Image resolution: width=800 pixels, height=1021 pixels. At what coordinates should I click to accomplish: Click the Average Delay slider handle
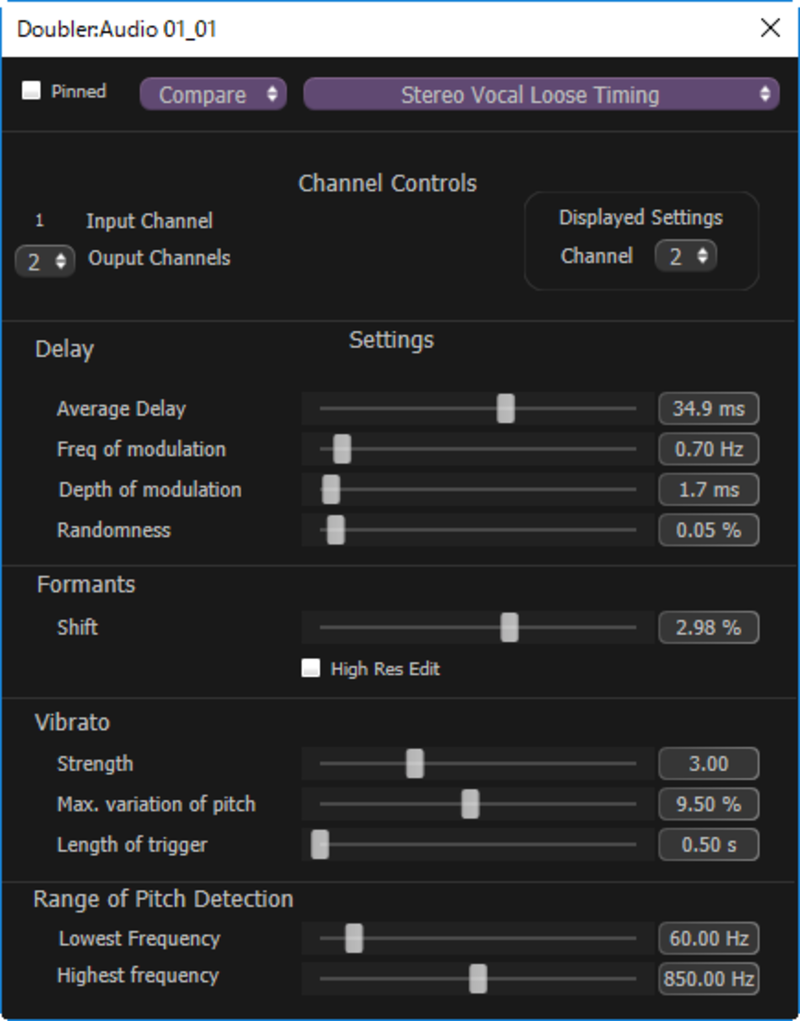click(x=506, y=409)
